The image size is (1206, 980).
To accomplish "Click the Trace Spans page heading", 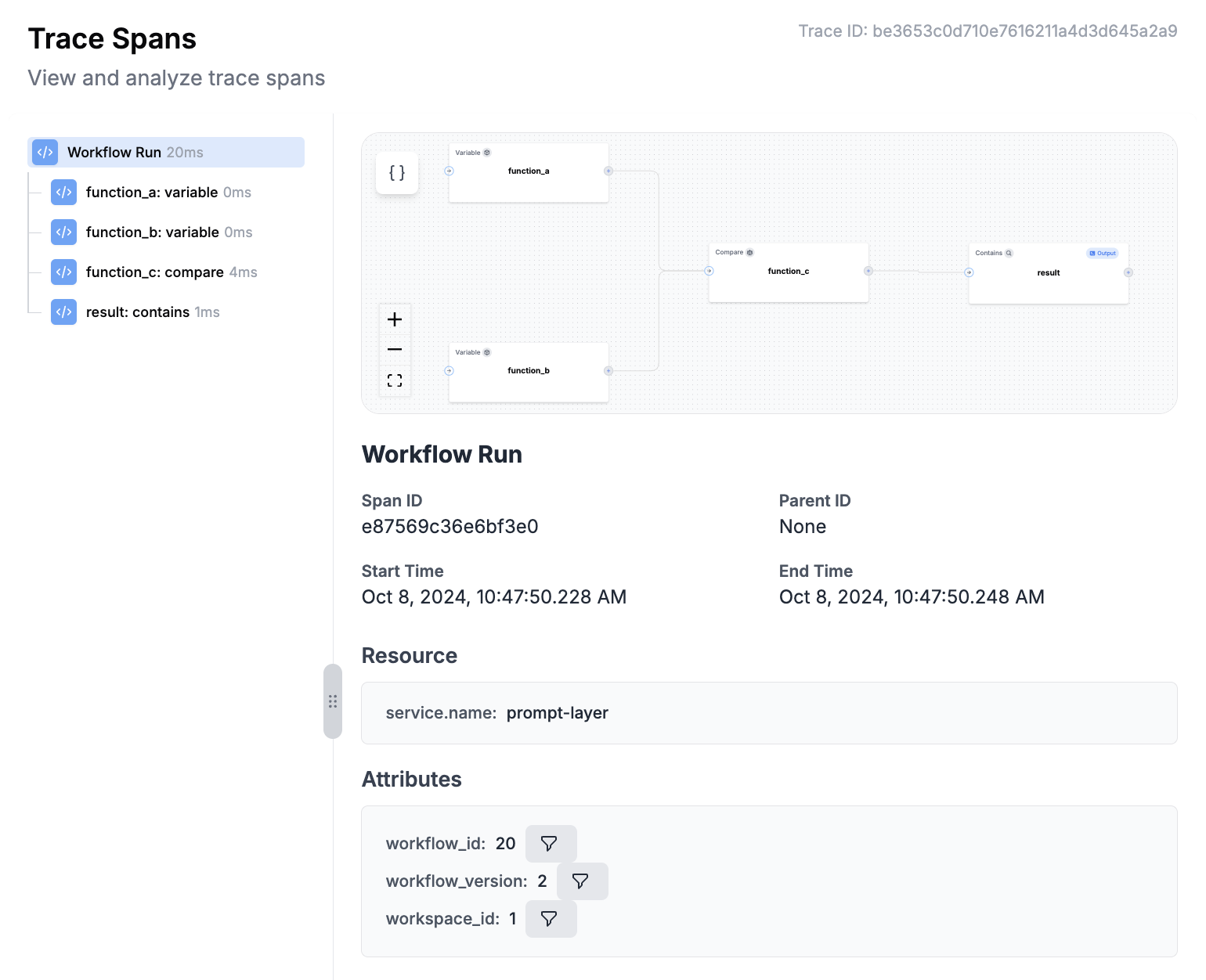I will pos(112,39).
